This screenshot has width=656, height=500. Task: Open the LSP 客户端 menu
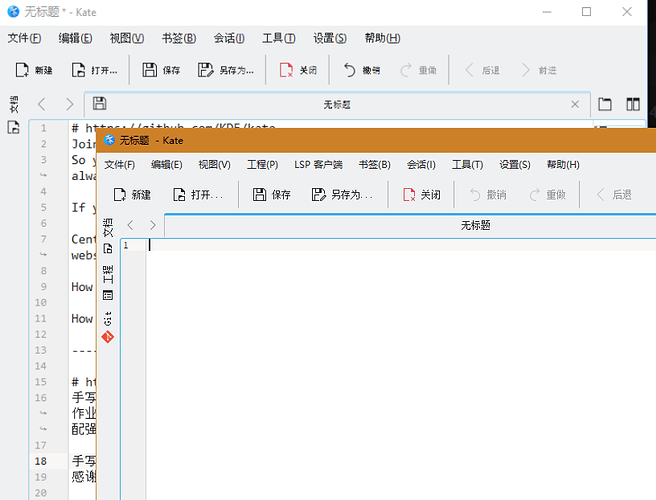(x=318, y=164)
